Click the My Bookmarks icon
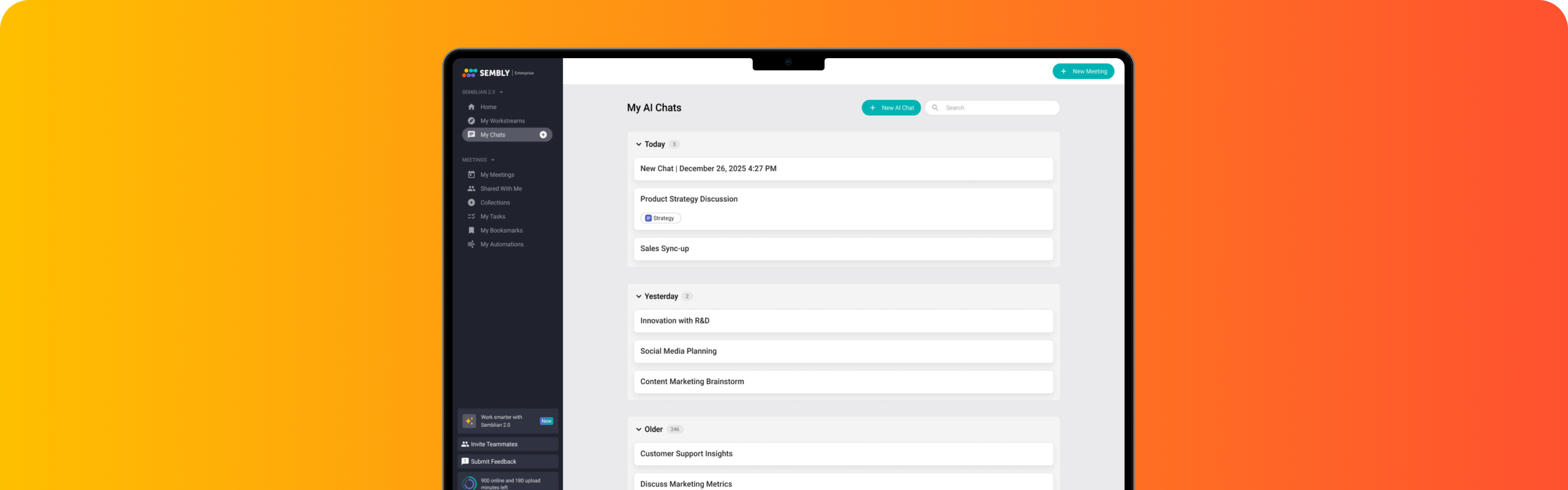 (x=471, y=231)
